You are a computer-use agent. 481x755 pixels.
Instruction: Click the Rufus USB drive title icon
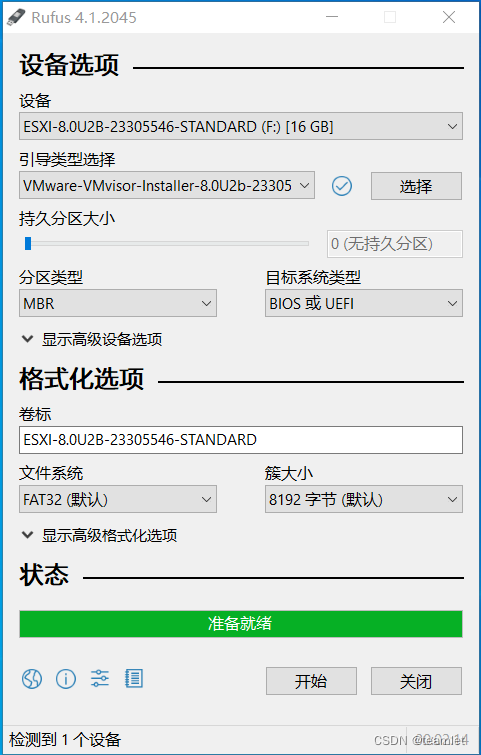click(16, 17)
